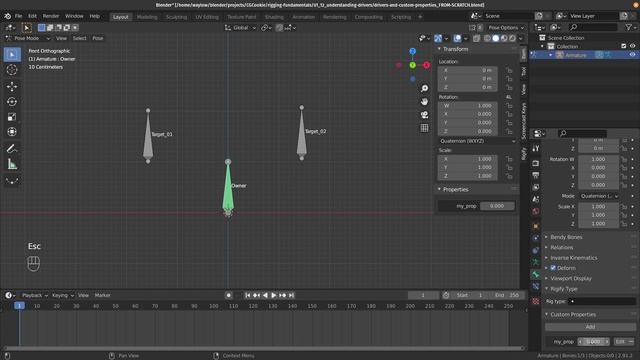The height and width of the screenshot is (360, 640).
Task: Open Quaternion (WXYZ) rotation mode dropdown
Action: (x=477, y=141)
